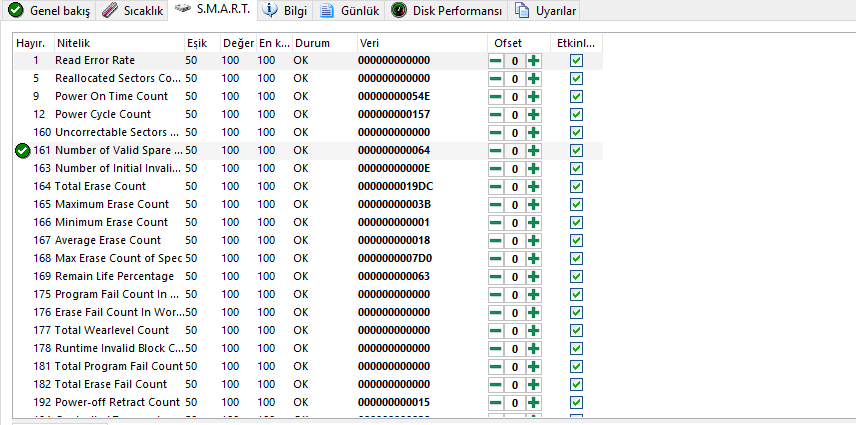This screenshot has width=856, height=425.
Task: Click the En k... column header
Action: point(274,43)
